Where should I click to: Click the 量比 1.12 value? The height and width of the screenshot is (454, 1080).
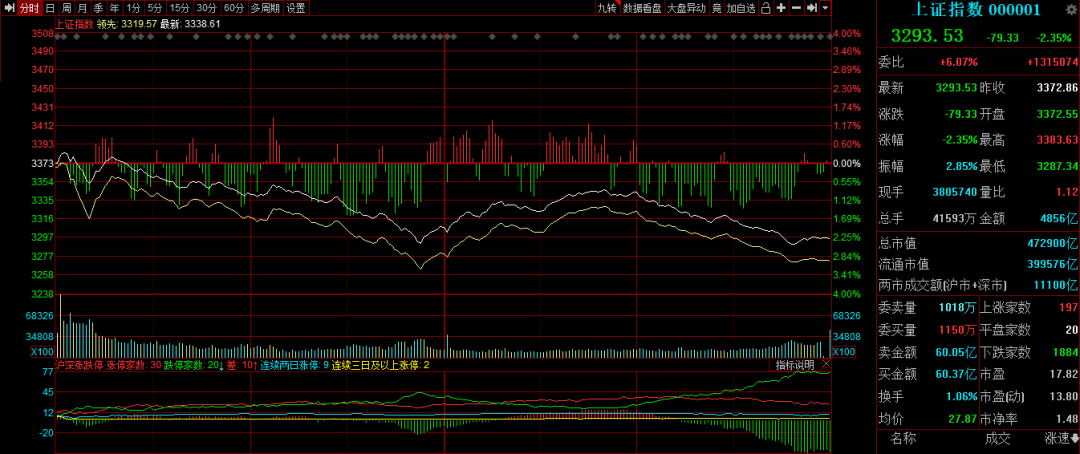coord(1066,192)
